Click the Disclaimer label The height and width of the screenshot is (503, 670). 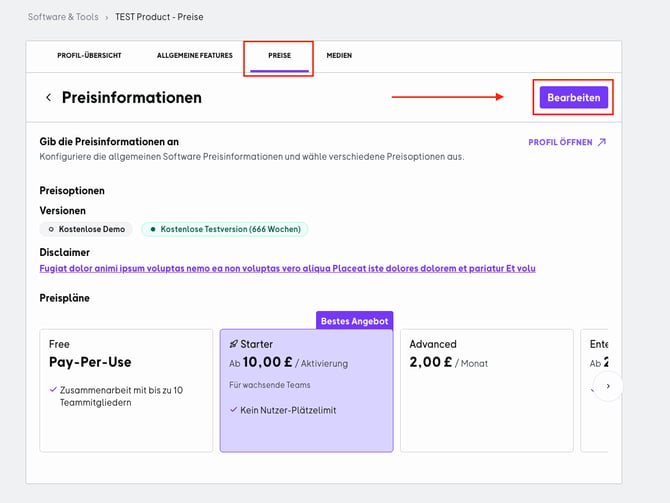point(65,252)
